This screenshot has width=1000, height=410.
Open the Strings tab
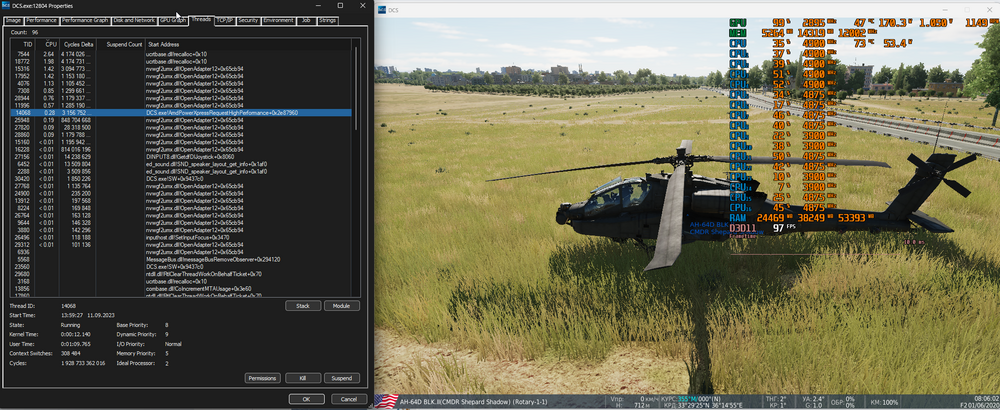(x=327, y=20)
